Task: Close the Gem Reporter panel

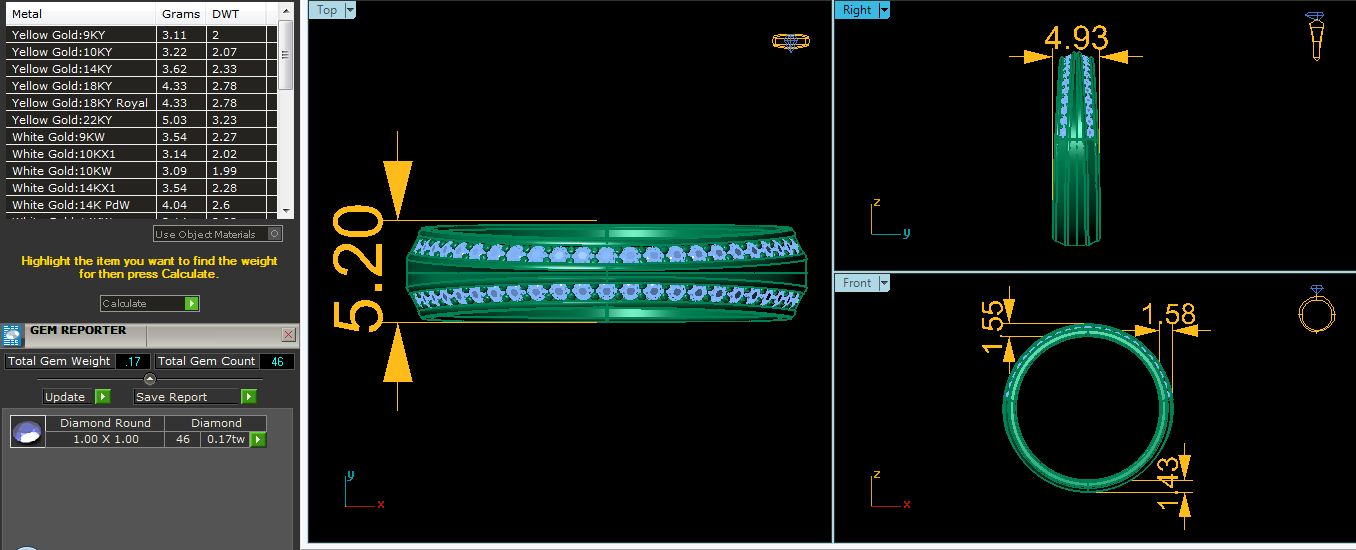Action: [289, 335]
